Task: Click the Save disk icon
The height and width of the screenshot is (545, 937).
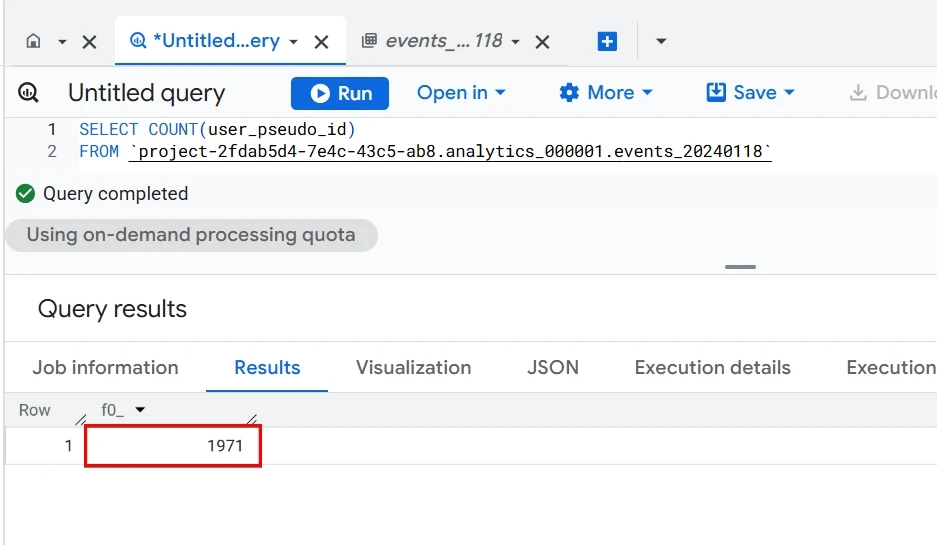Action: [716, 93]
